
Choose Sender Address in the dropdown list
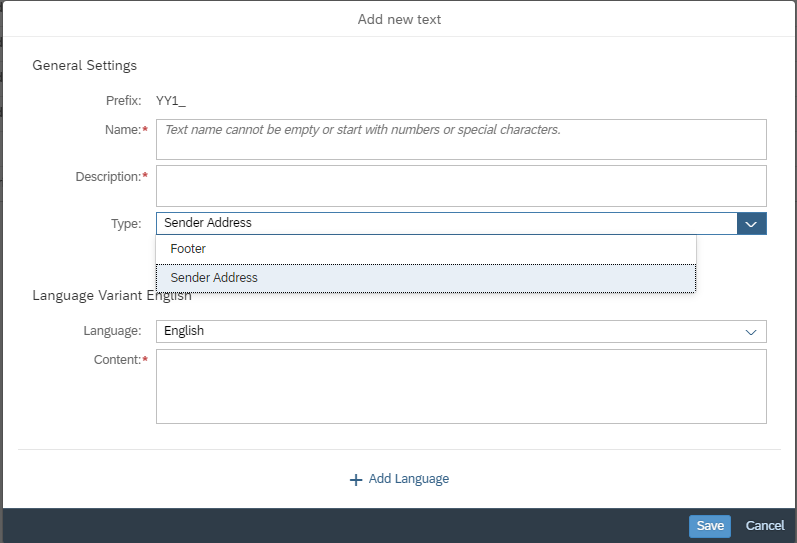(426, 278)
